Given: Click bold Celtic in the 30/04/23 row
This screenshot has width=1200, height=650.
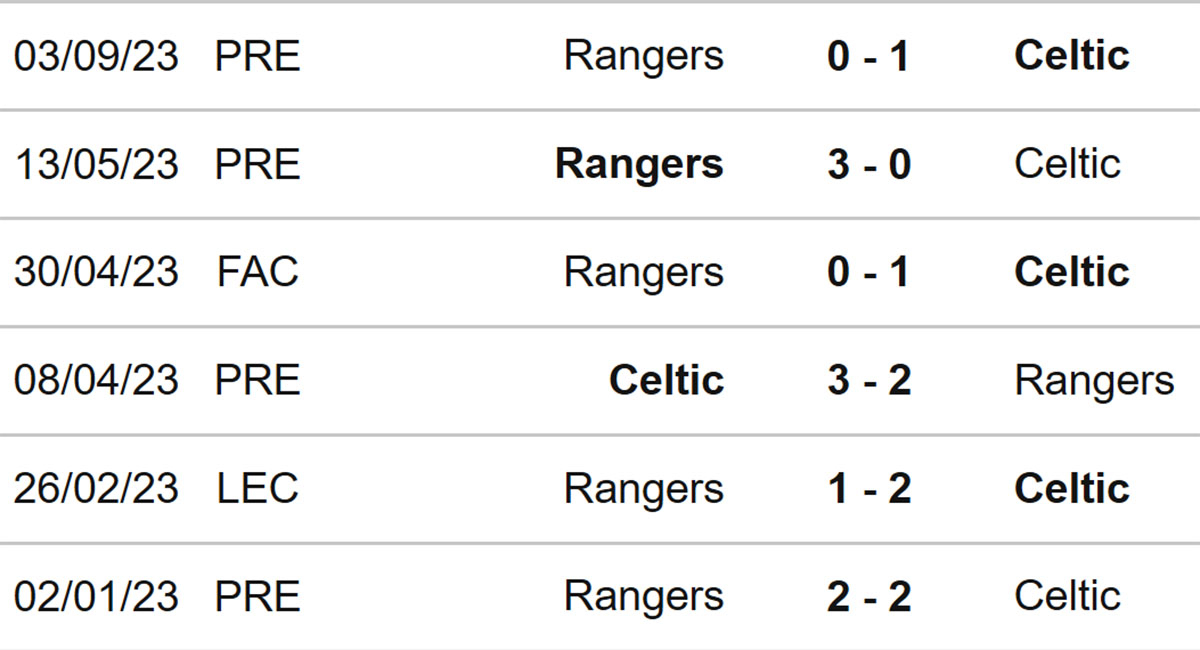Looking at the screenshot, I should 1072,272.
